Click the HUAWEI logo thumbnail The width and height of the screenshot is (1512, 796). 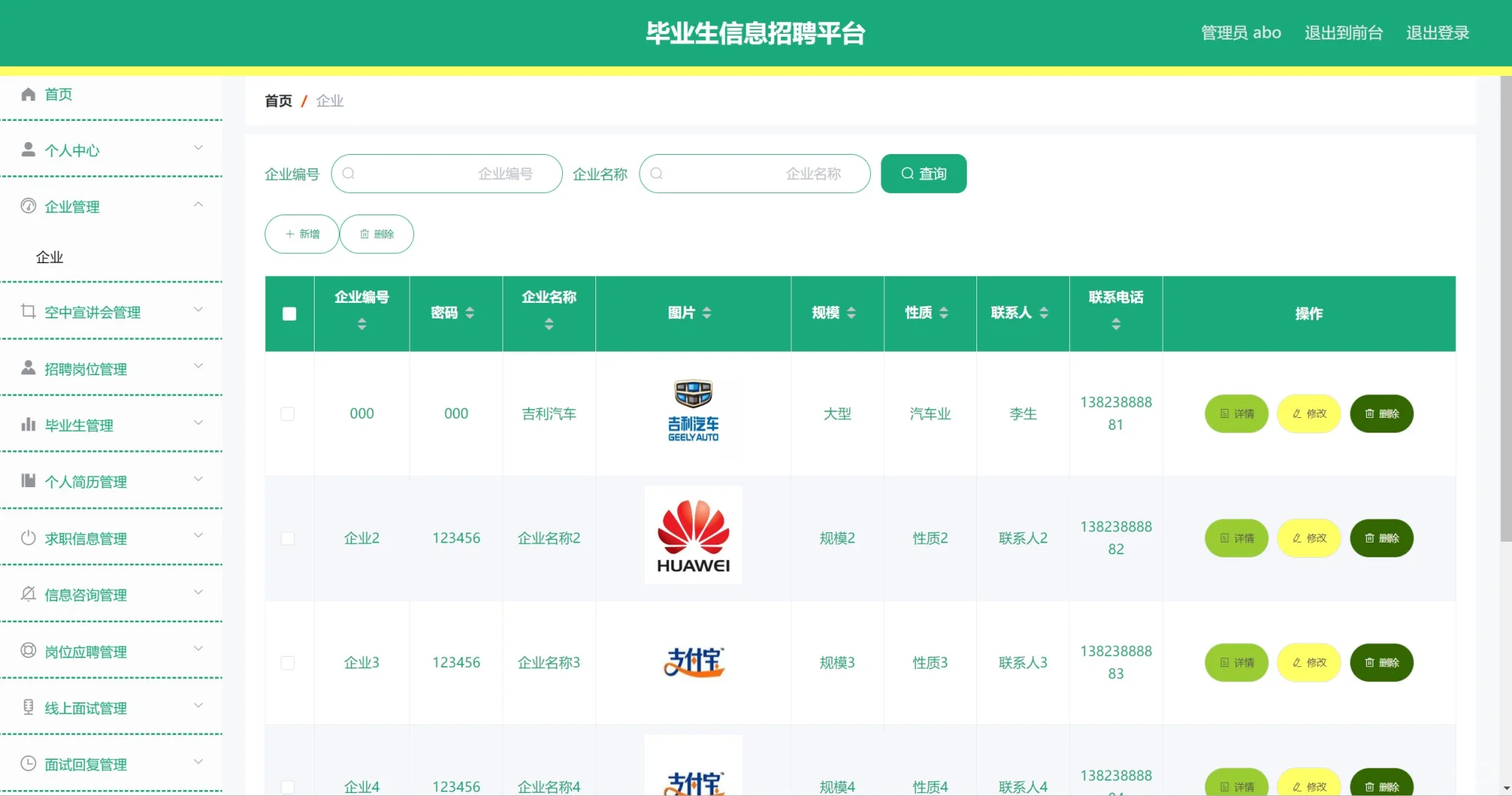(x=692, y=534)
